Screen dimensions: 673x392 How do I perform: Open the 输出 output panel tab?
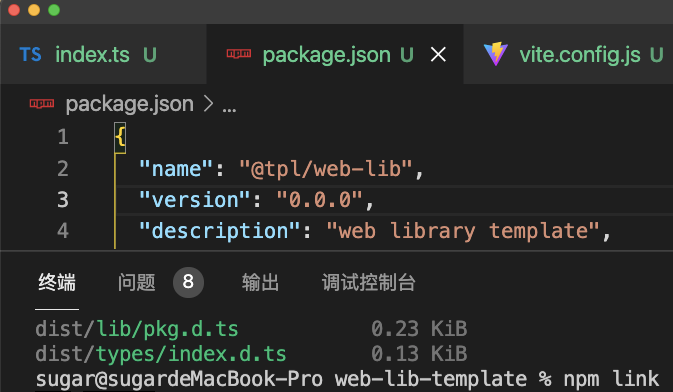260,283
